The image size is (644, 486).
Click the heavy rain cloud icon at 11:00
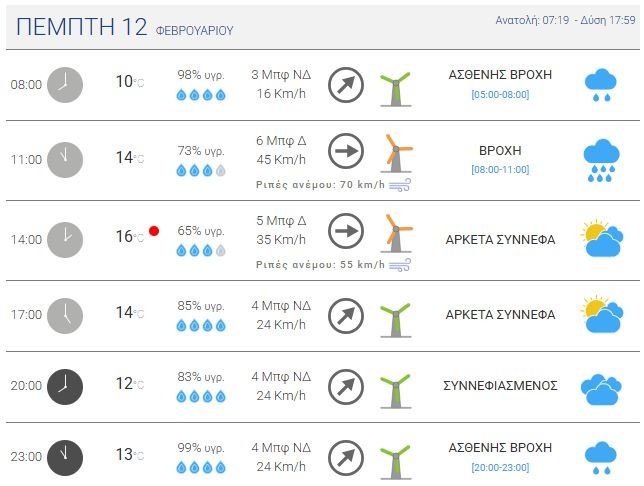(600, 159)
